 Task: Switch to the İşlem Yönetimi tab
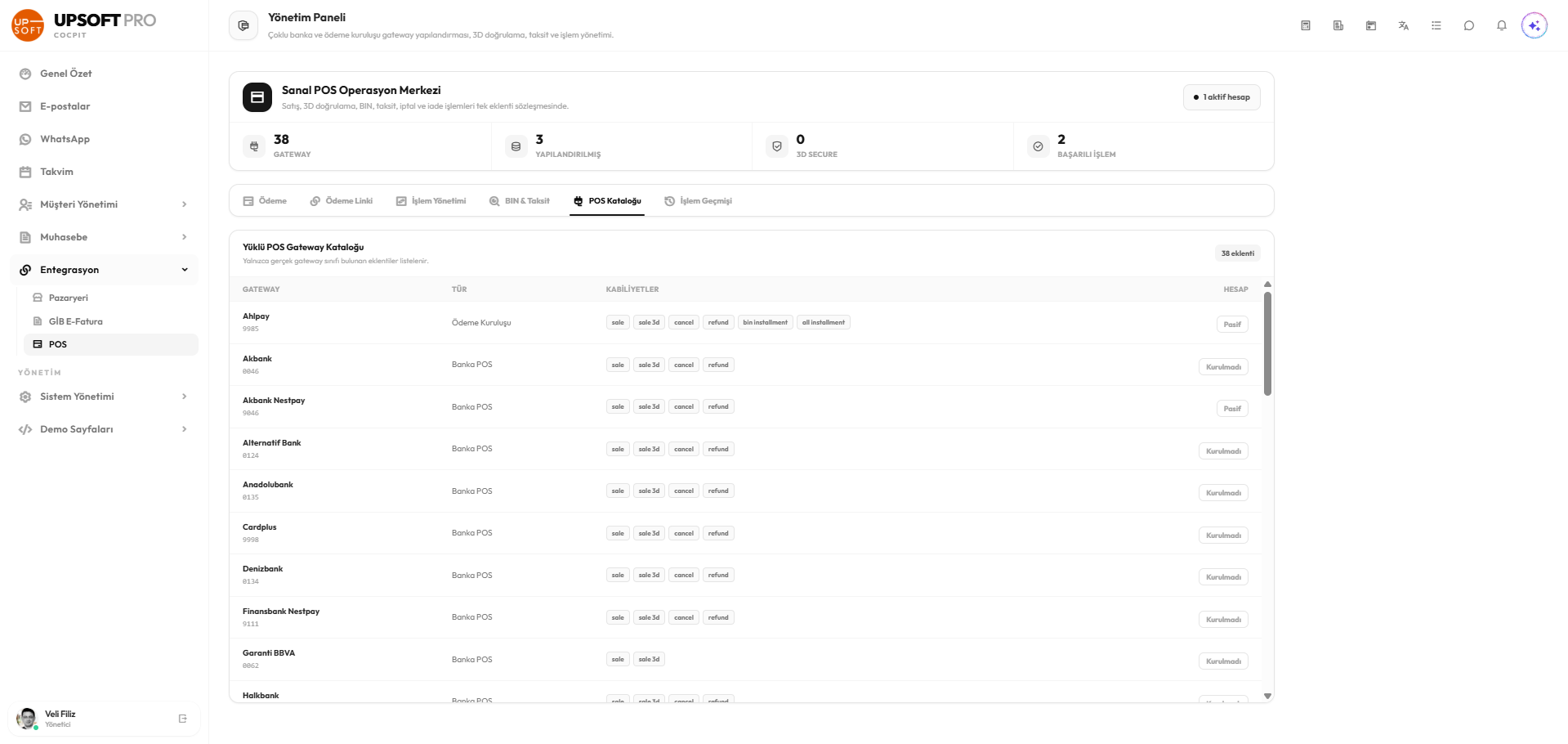pyautogui.click(x=431, y=201)
